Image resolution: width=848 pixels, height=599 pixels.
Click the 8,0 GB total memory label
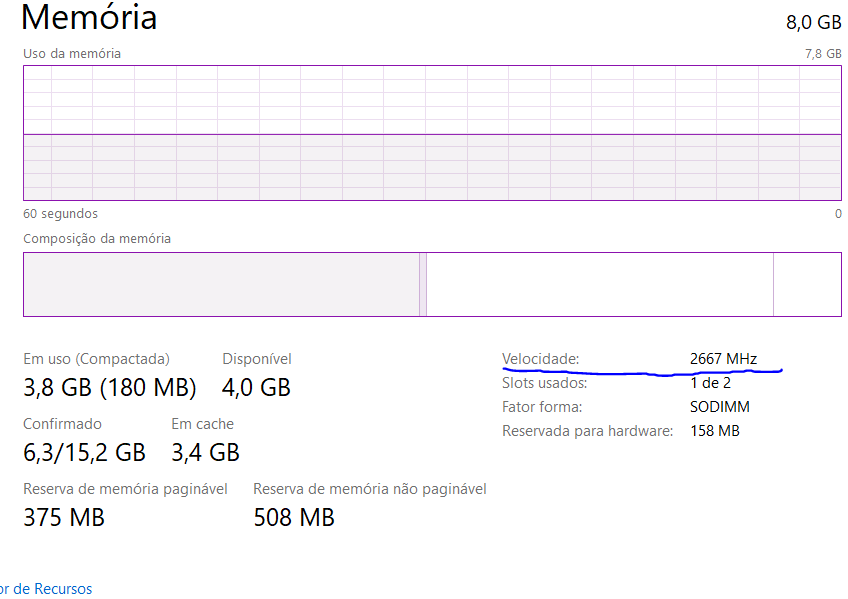click(x=813, y=23)
